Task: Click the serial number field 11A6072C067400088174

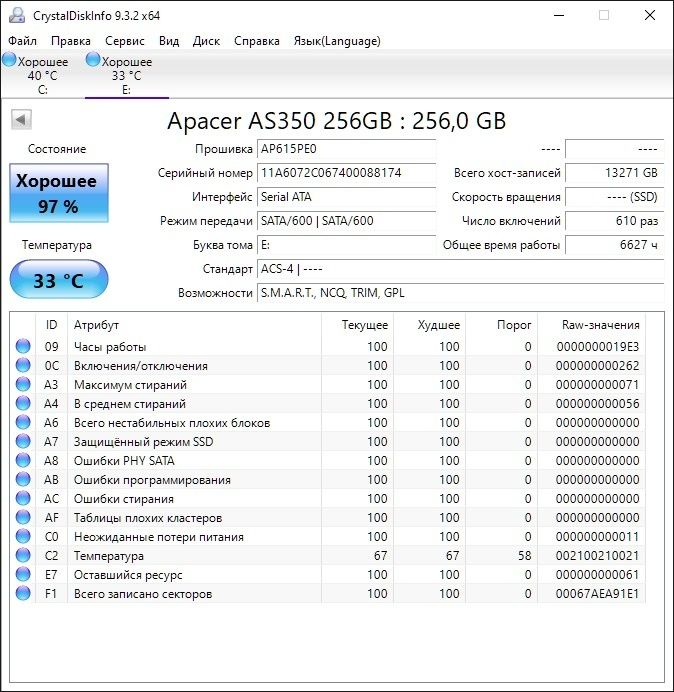Action: pos(346,173)
